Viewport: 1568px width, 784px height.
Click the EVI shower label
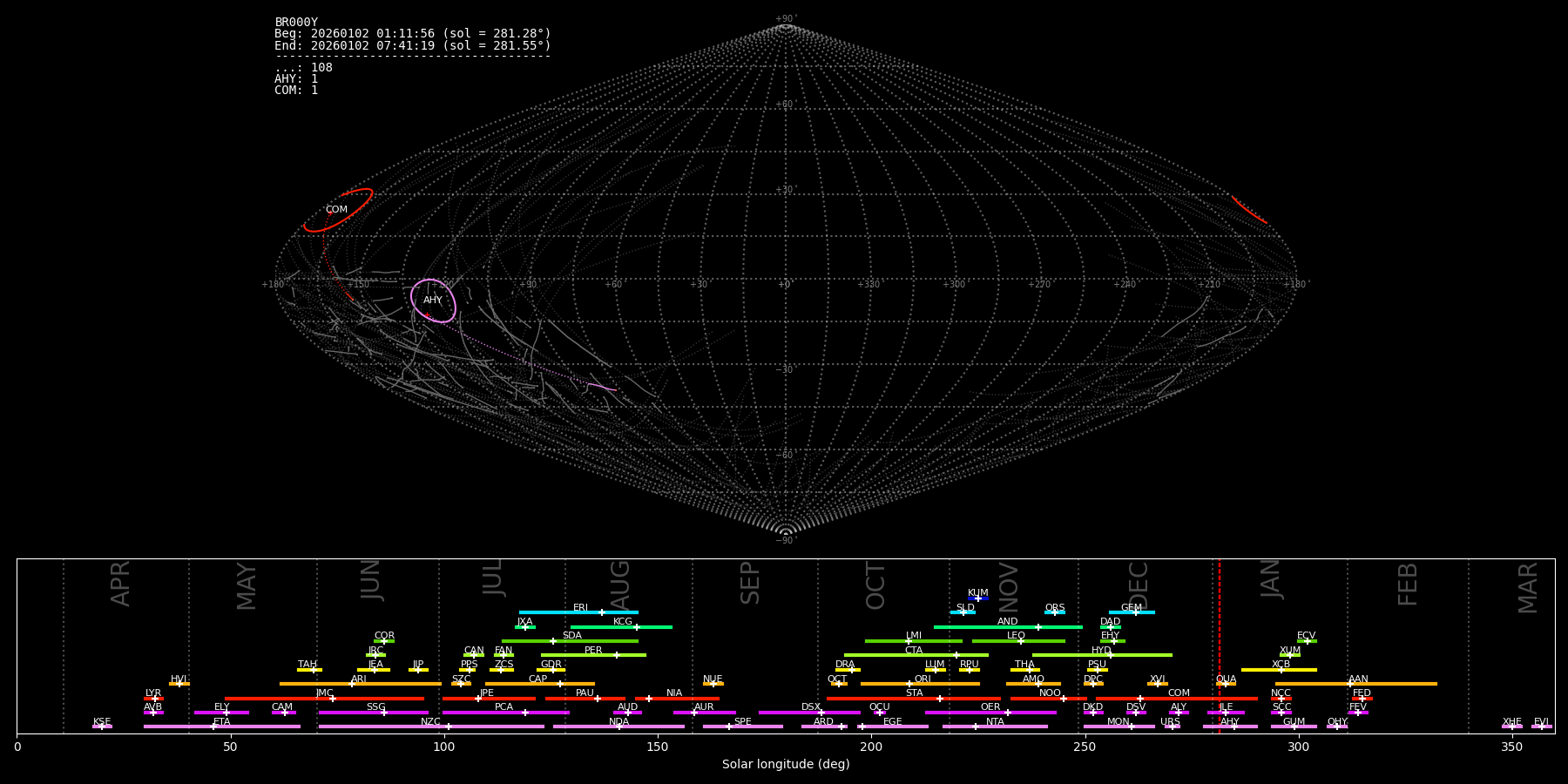(x=1541, y=722)
